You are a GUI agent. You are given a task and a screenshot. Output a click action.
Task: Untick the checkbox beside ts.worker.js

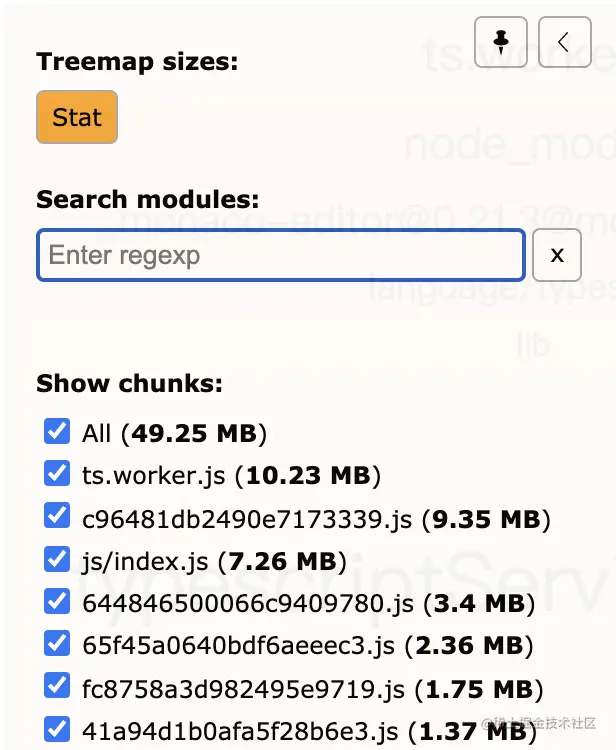pos(56,473)
